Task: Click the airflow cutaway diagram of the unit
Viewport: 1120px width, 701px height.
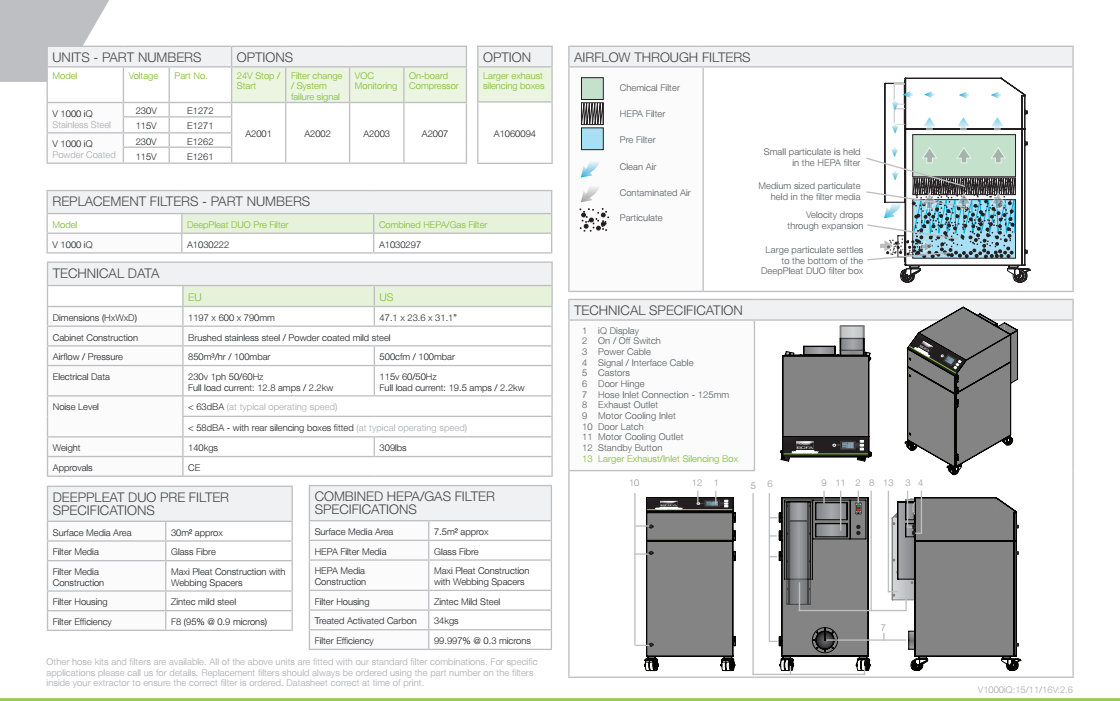Action: pos(957,179)
